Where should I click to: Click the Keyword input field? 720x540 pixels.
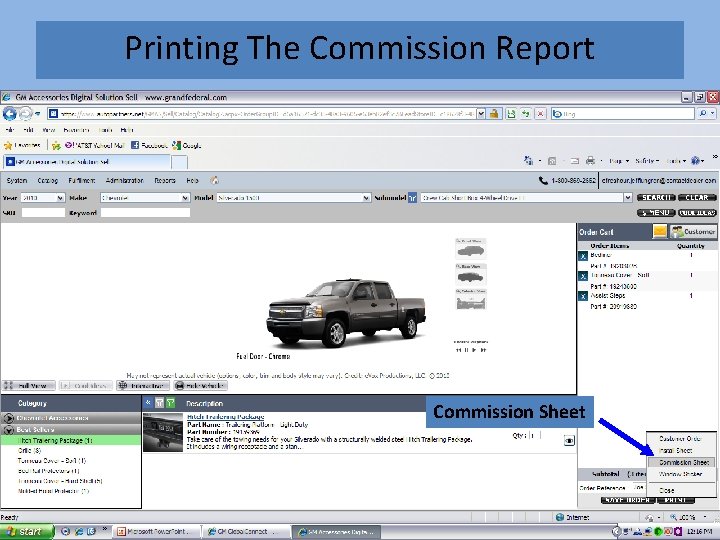tap(145, 213)
